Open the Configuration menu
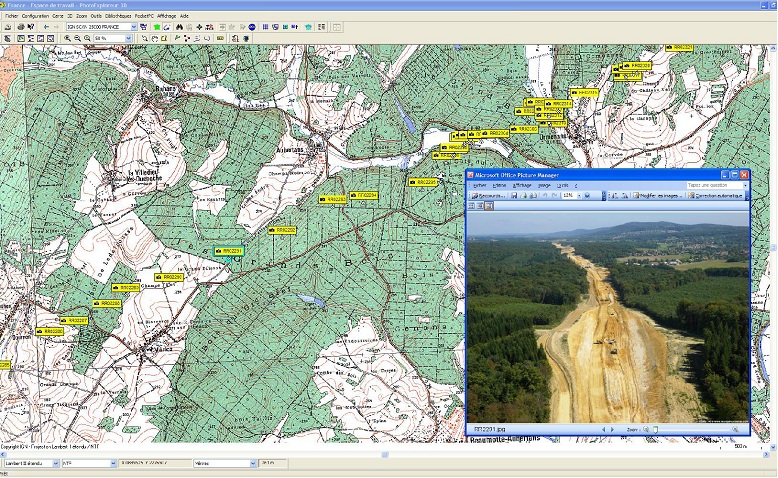778x478 pixels. pyautogui.click(x=35, y=16)
